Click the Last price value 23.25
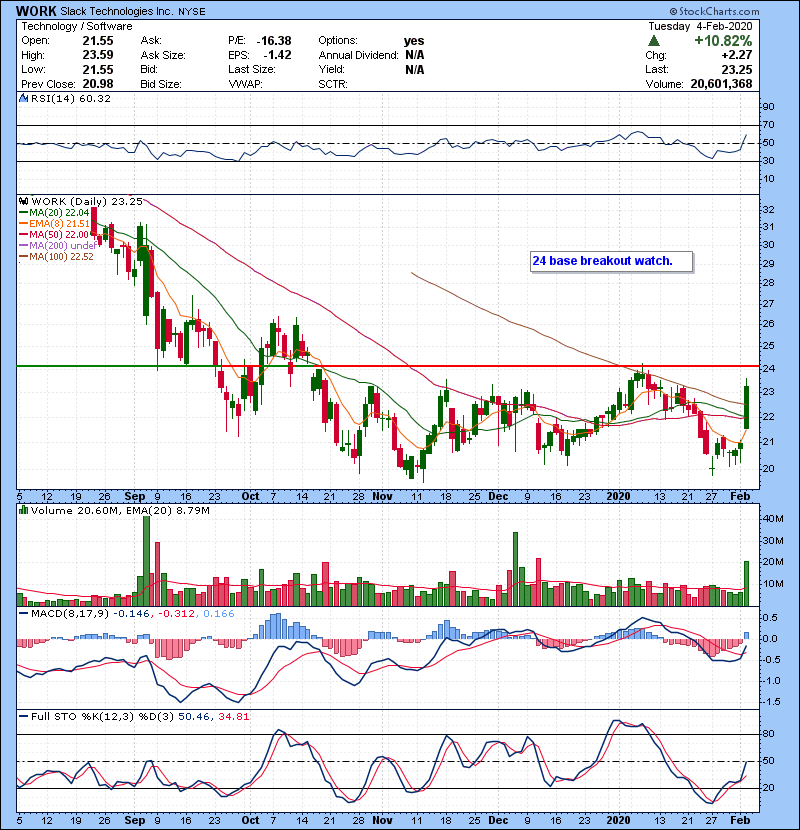This screenshot has height=830, width=800. (736, 69)
